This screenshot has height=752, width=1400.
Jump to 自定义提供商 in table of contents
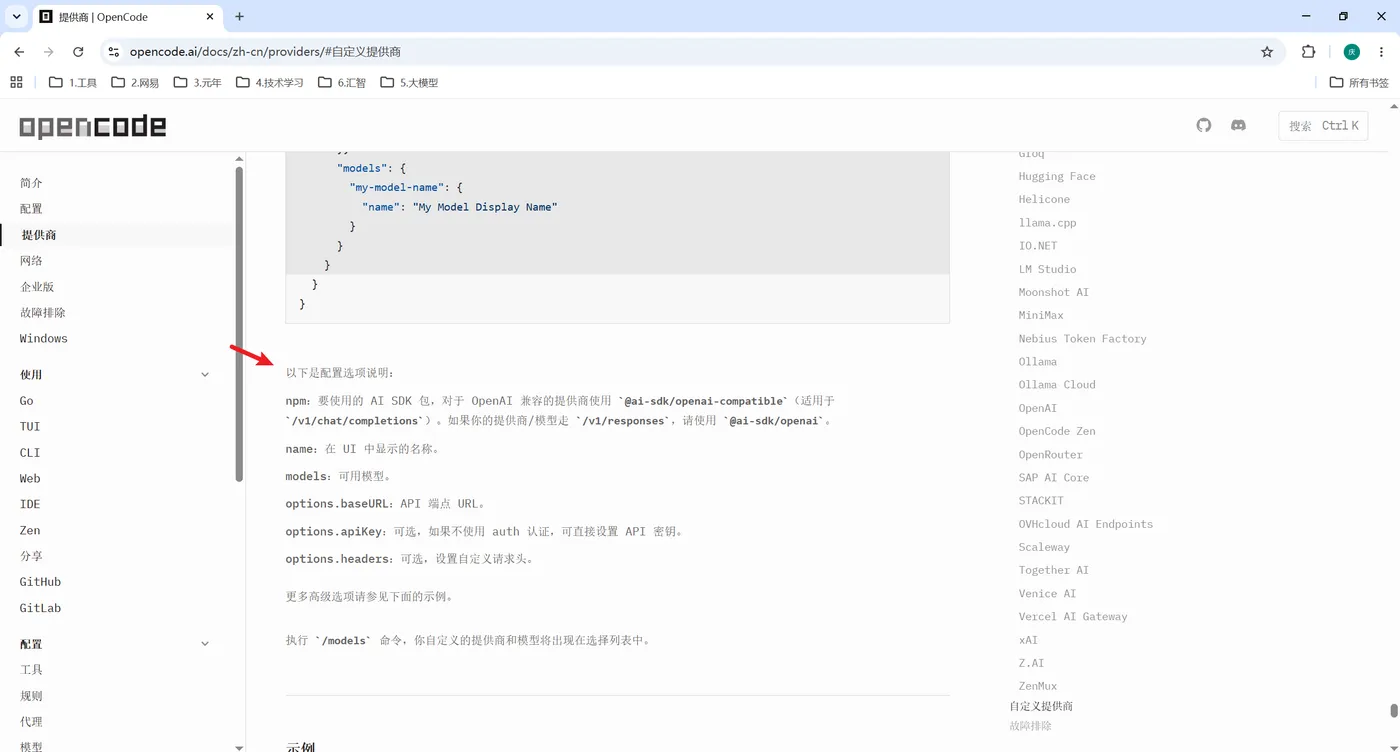coord(1041,706)
